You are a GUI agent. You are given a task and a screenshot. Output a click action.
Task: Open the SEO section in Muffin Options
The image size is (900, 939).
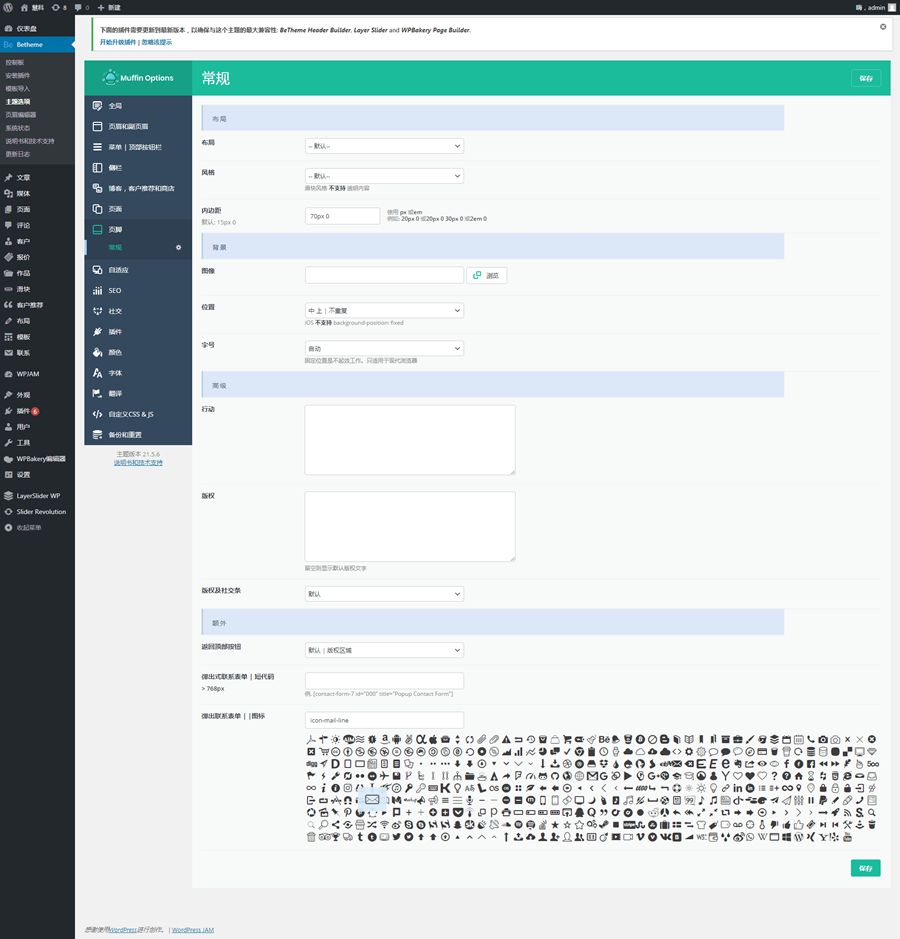[120, 291]
